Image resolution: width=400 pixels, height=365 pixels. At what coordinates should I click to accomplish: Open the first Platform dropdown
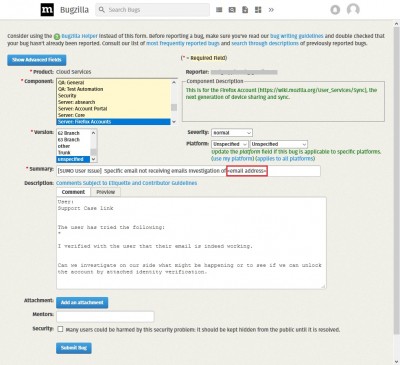coord(230,144)
